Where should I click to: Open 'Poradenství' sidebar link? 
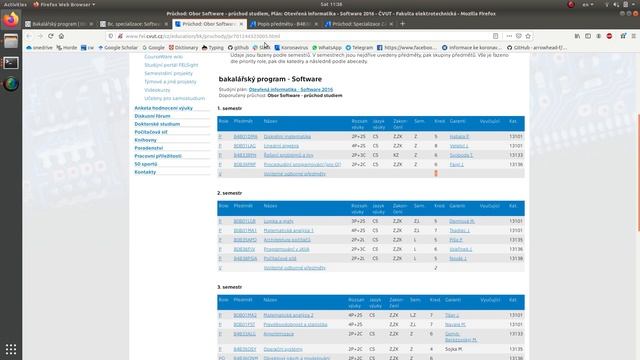[x=149, y=148]
